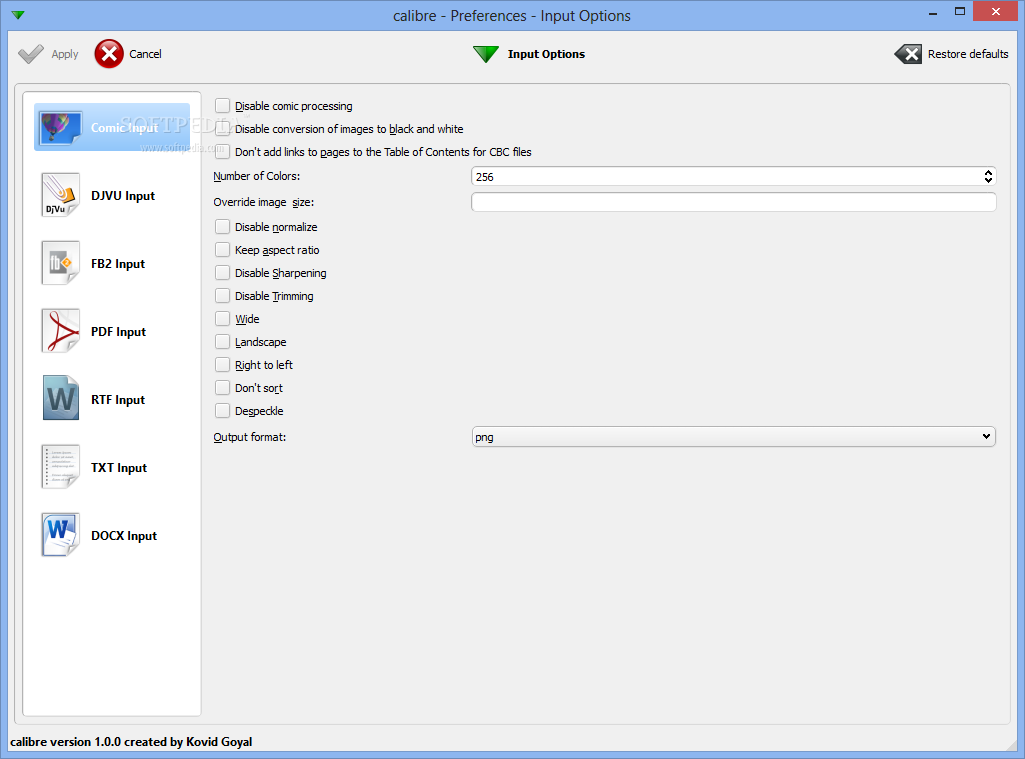Image resolution: width=1025 pixels, height=759 pixels.
Task: Click the calibre title bar icon
Action: pyautogui.click(x=18, y=15)
